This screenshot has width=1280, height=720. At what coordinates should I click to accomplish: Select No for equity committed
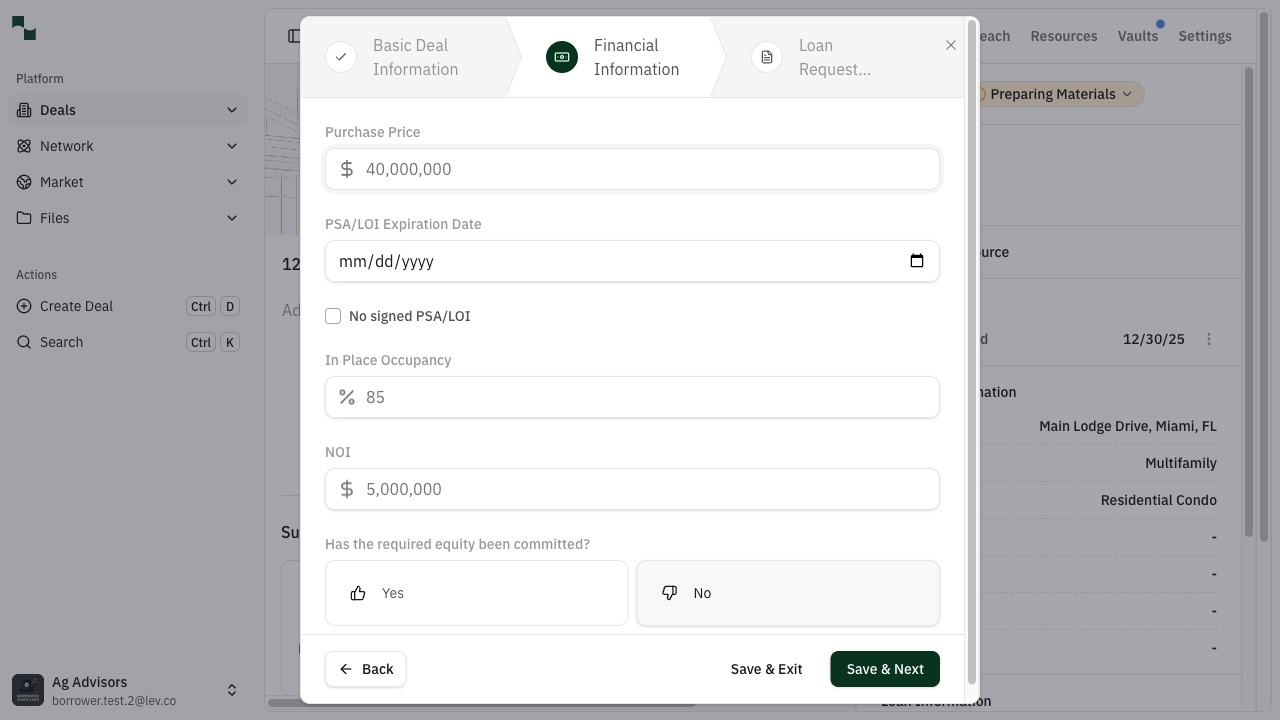(x=787, y=592)
